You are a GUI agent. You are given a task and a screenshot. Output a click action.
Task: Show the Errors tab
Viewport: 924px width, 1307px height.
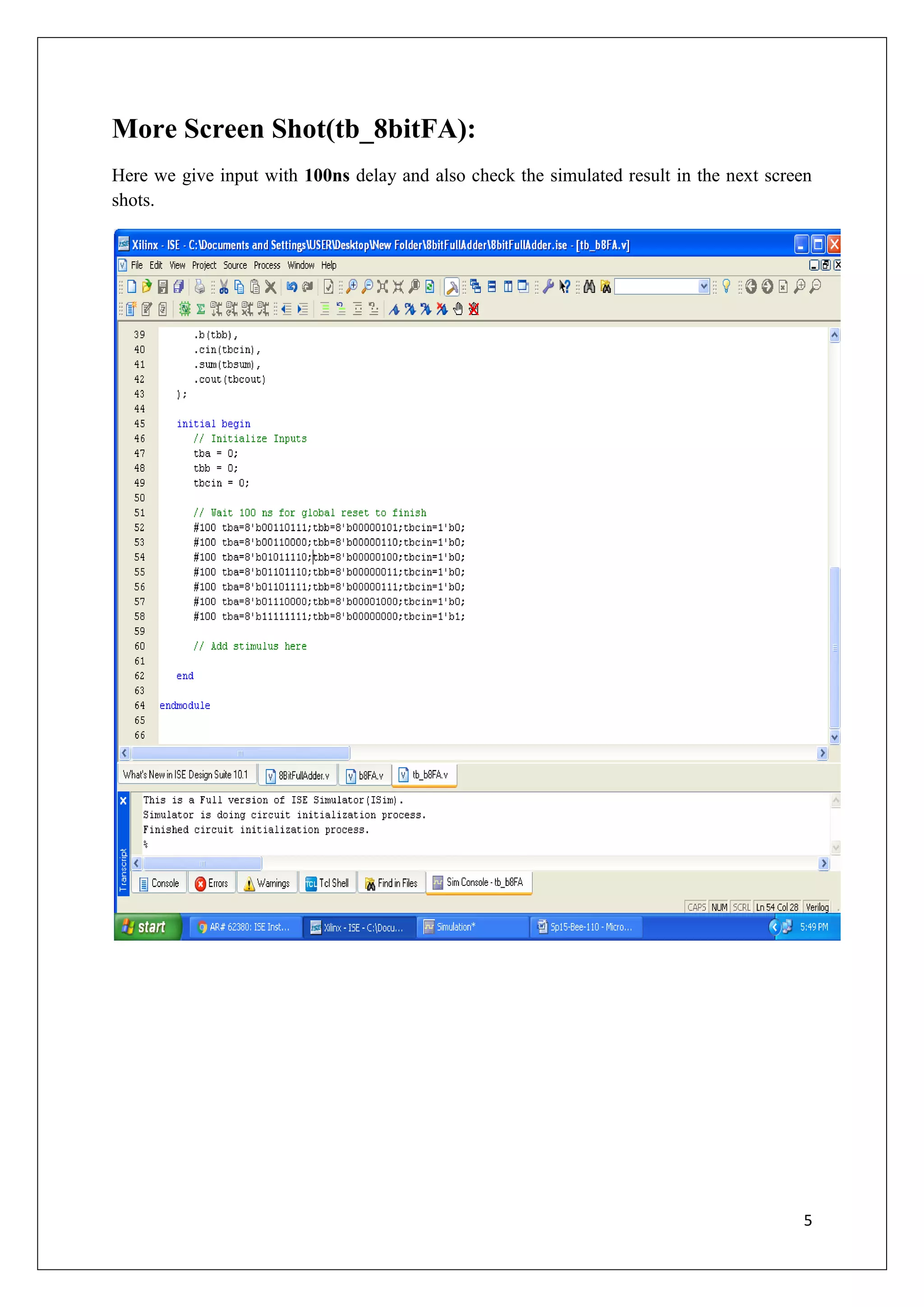tap(212, 883)
